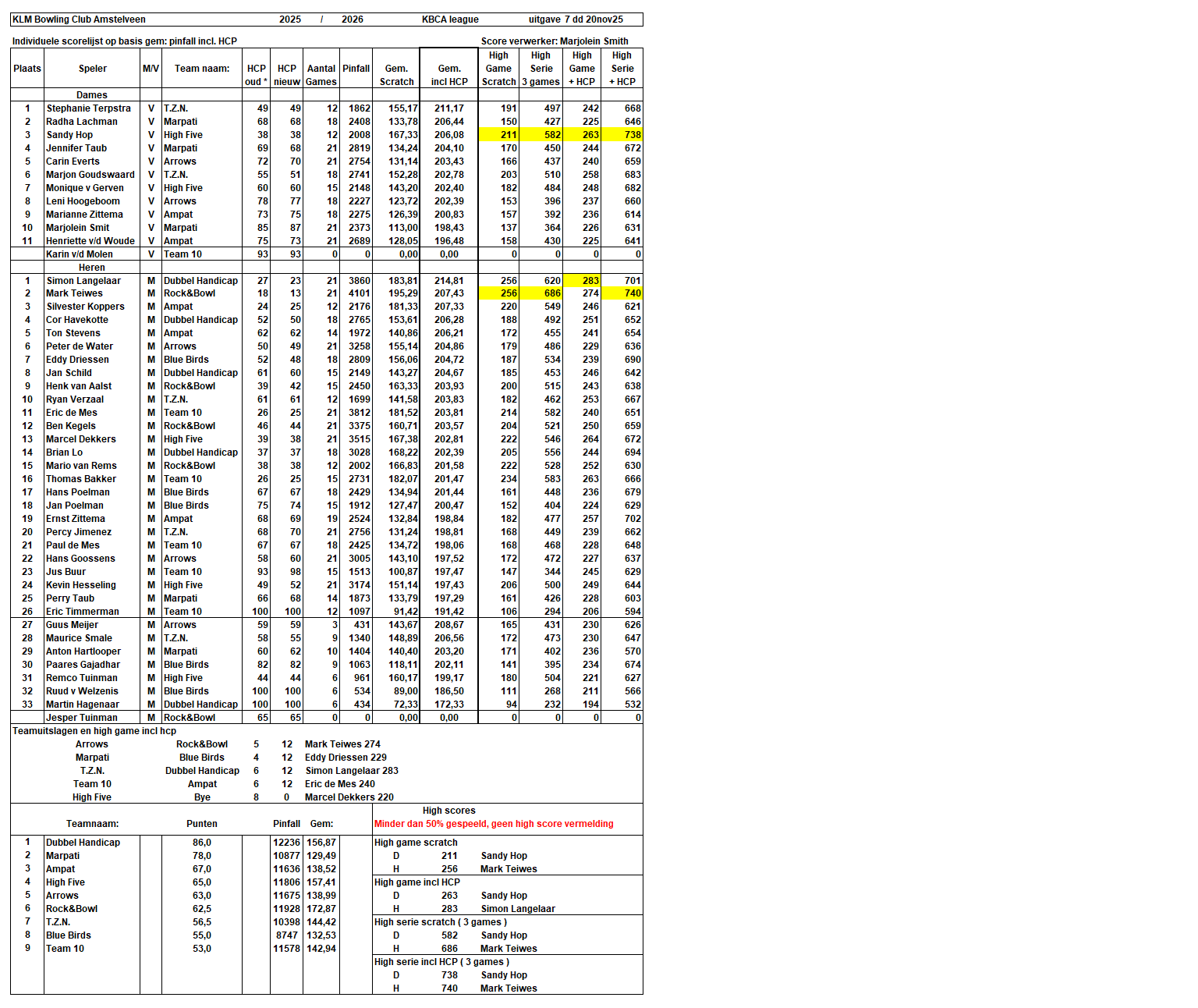Select the "High game scratch" heading

pos(416,843)
